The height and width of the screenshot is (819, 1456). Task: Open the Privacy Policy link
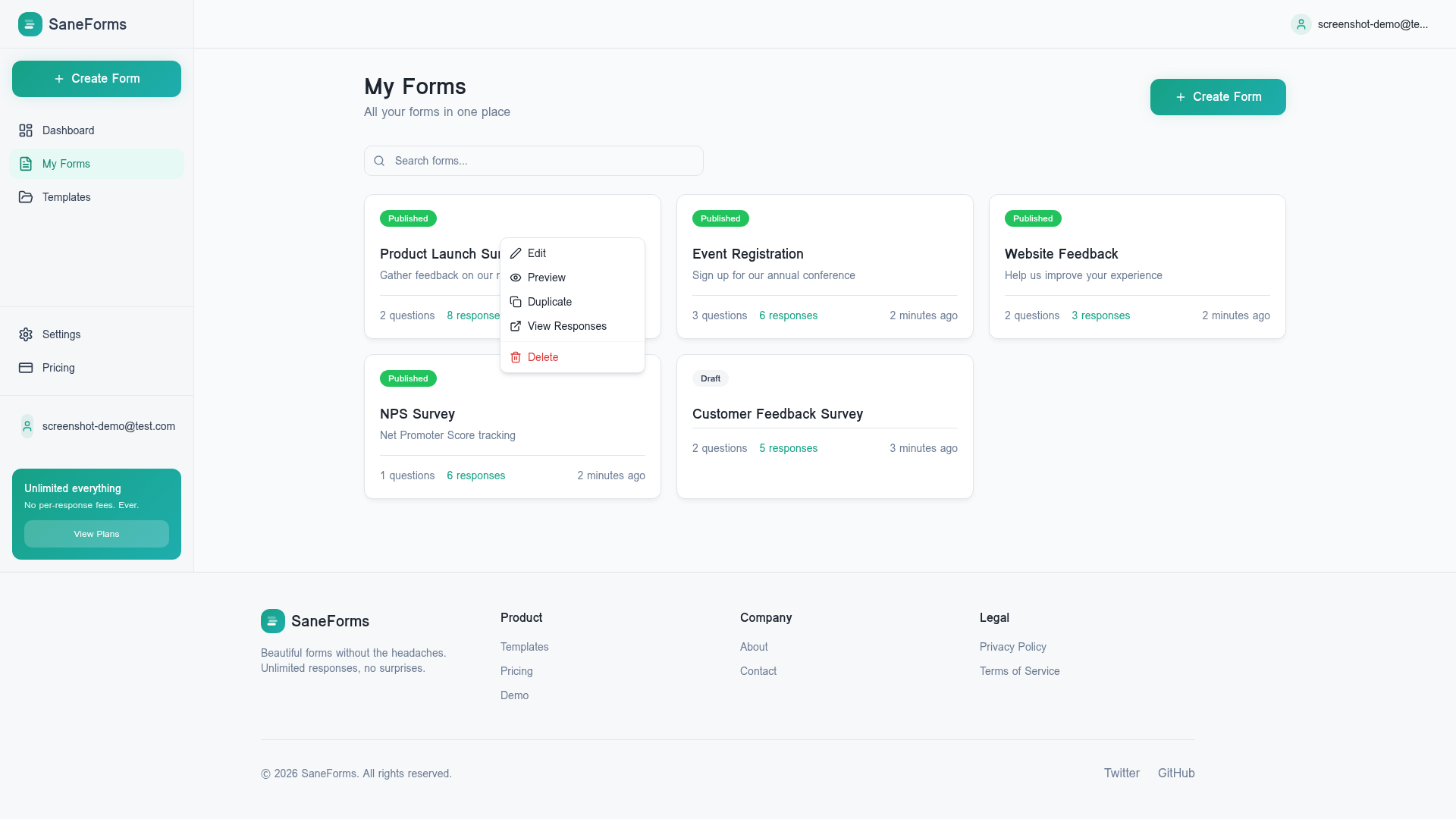[x=1012, y=647]
